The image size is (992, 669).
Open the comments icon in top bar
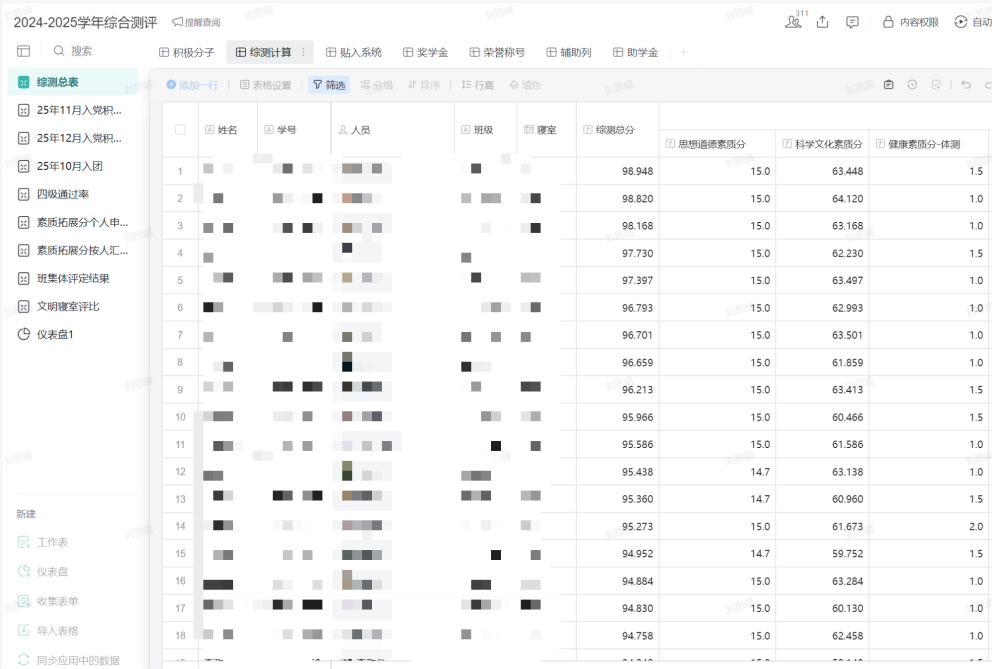[852, 22]
